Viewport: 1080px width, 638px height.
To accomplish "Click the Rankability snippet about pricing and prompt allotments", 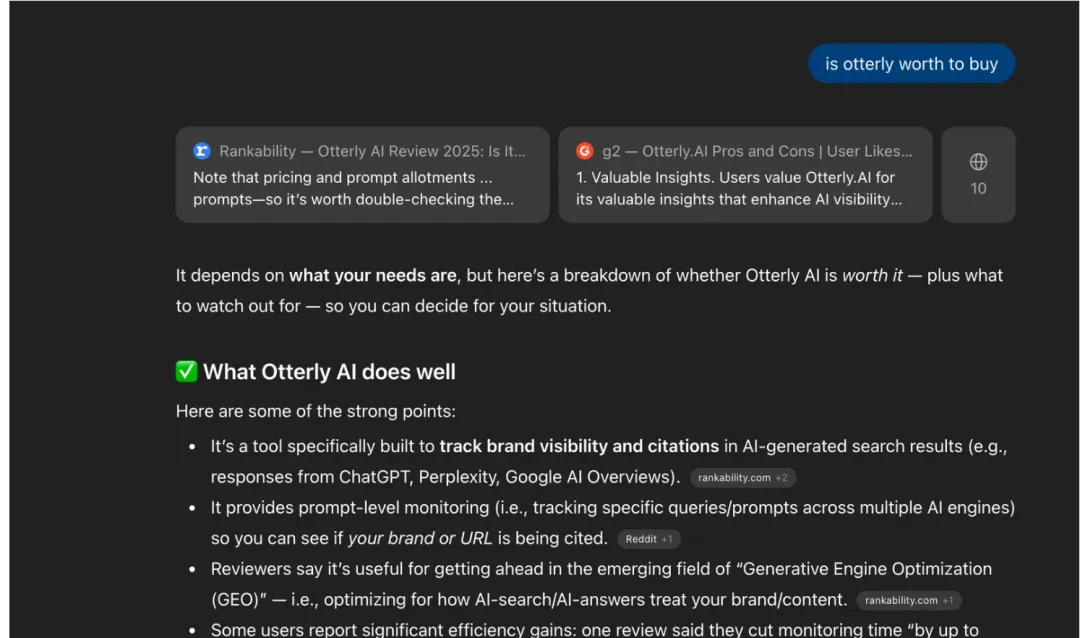I will (353, 188).
